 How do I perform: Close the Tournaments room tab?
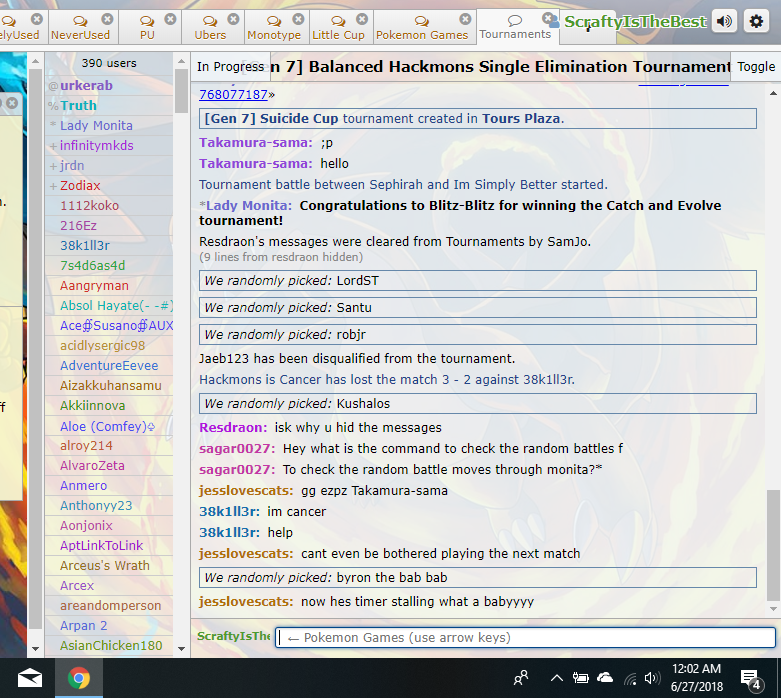(x=547, y=19)
